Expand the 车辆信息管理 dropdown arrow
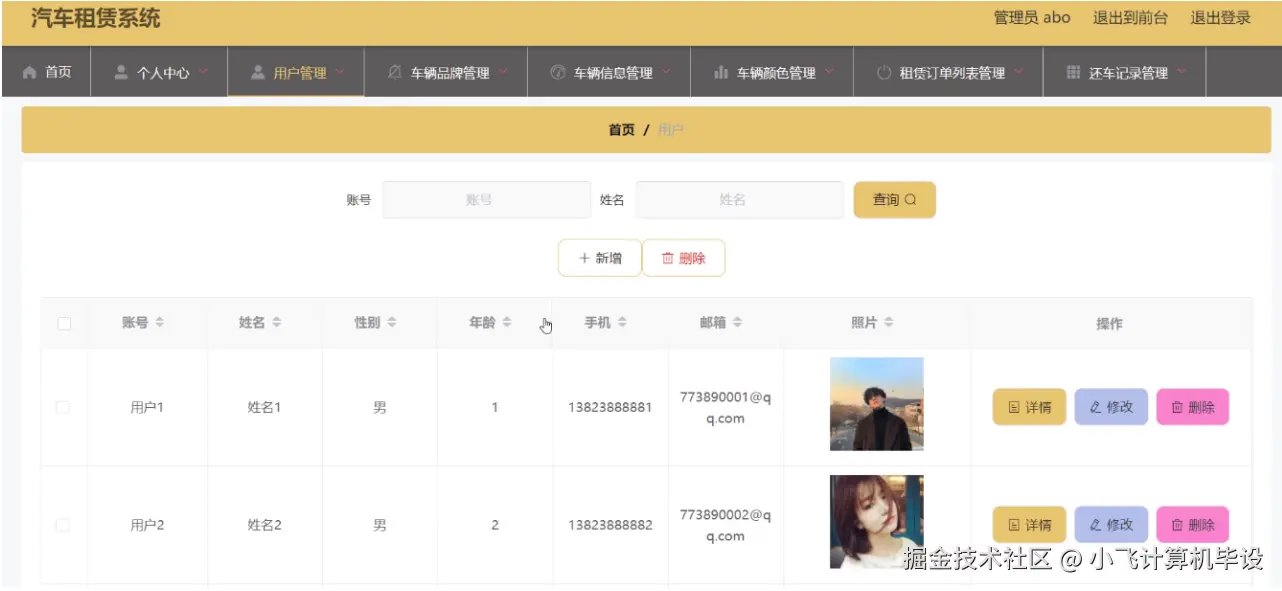Screen dimensions: 1282x591 [x=666, y=72]
